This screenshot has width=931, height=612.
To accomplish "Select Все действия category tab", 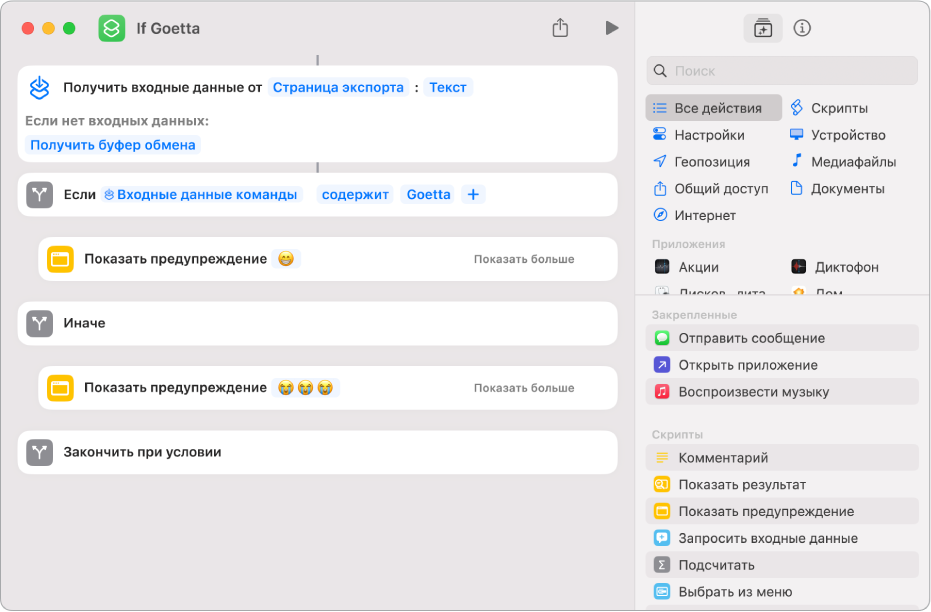I will point(714,108).
